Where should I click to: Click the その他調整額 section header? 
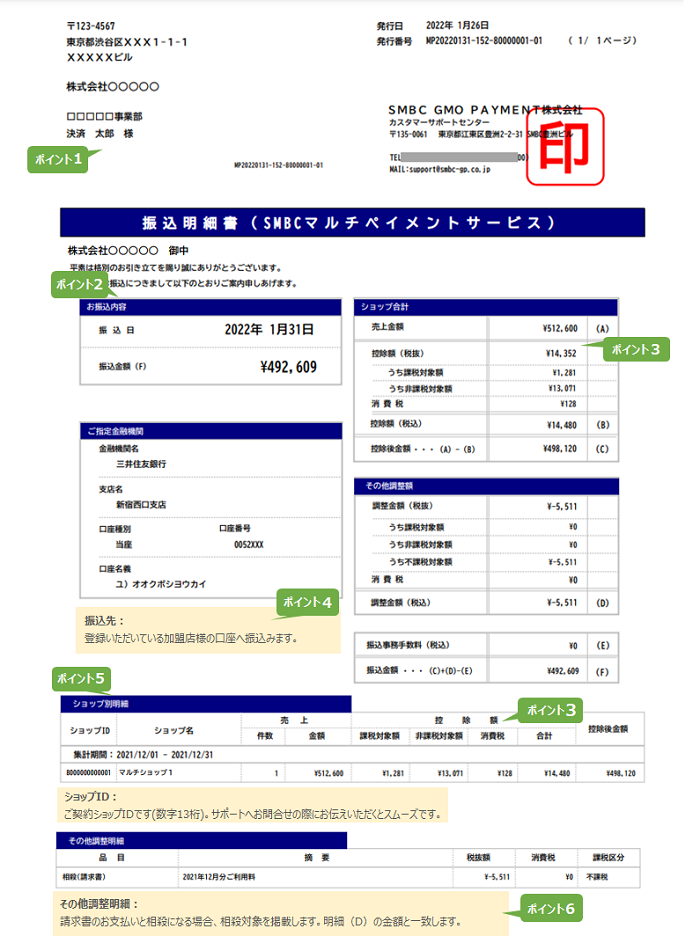[x=486, y=486]
